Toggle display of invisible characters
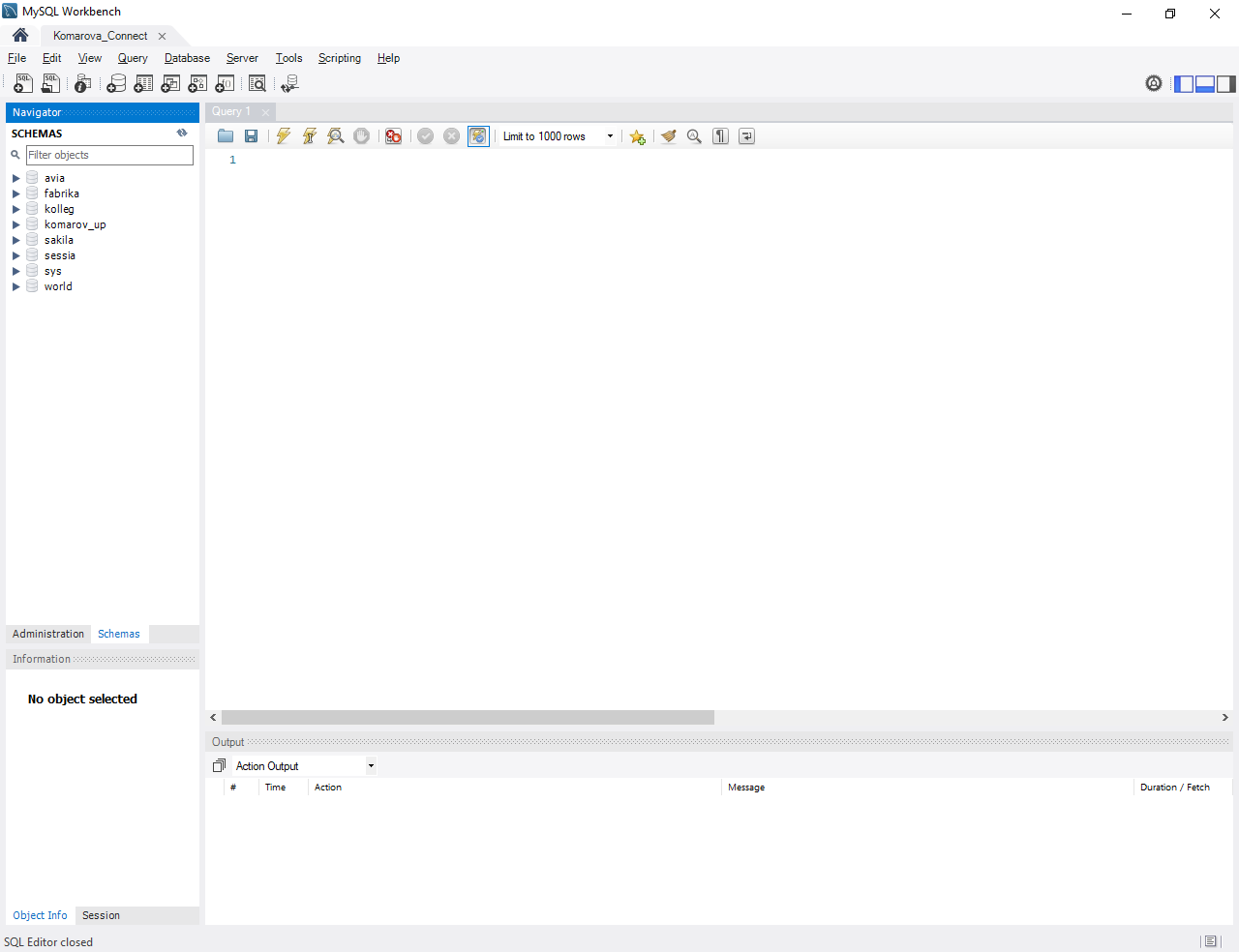This screenshot has width=1239, height=952. pos(720,136)
